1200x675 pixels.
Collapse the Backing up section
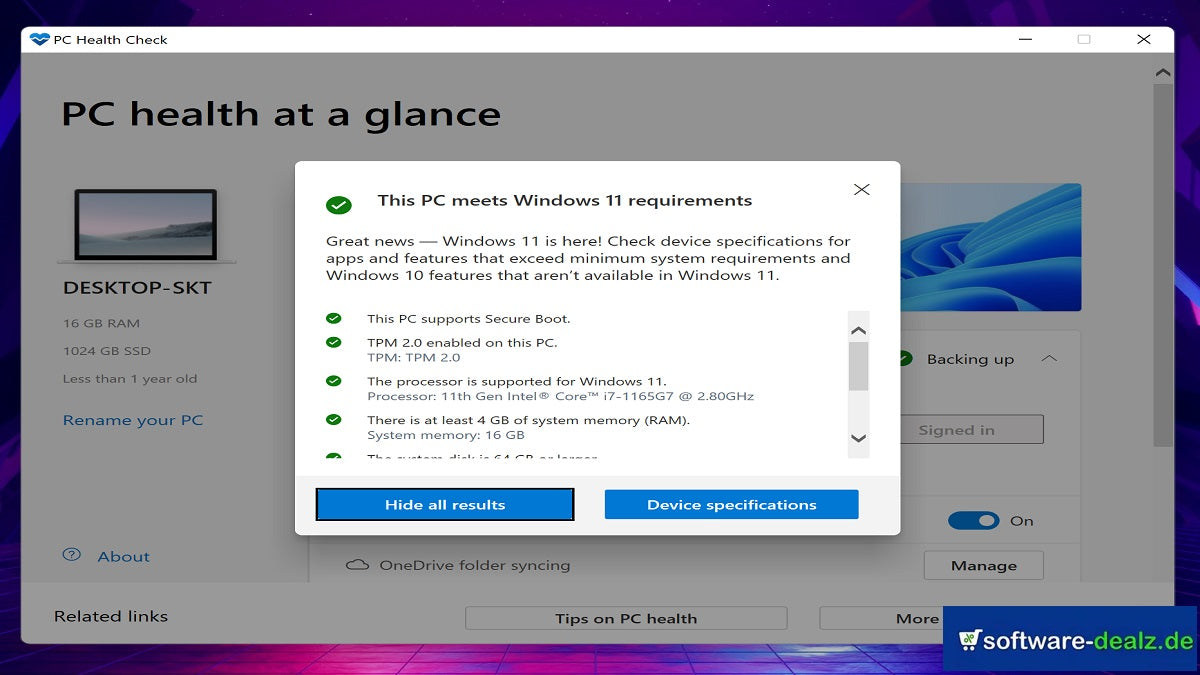coord(1048,358)
